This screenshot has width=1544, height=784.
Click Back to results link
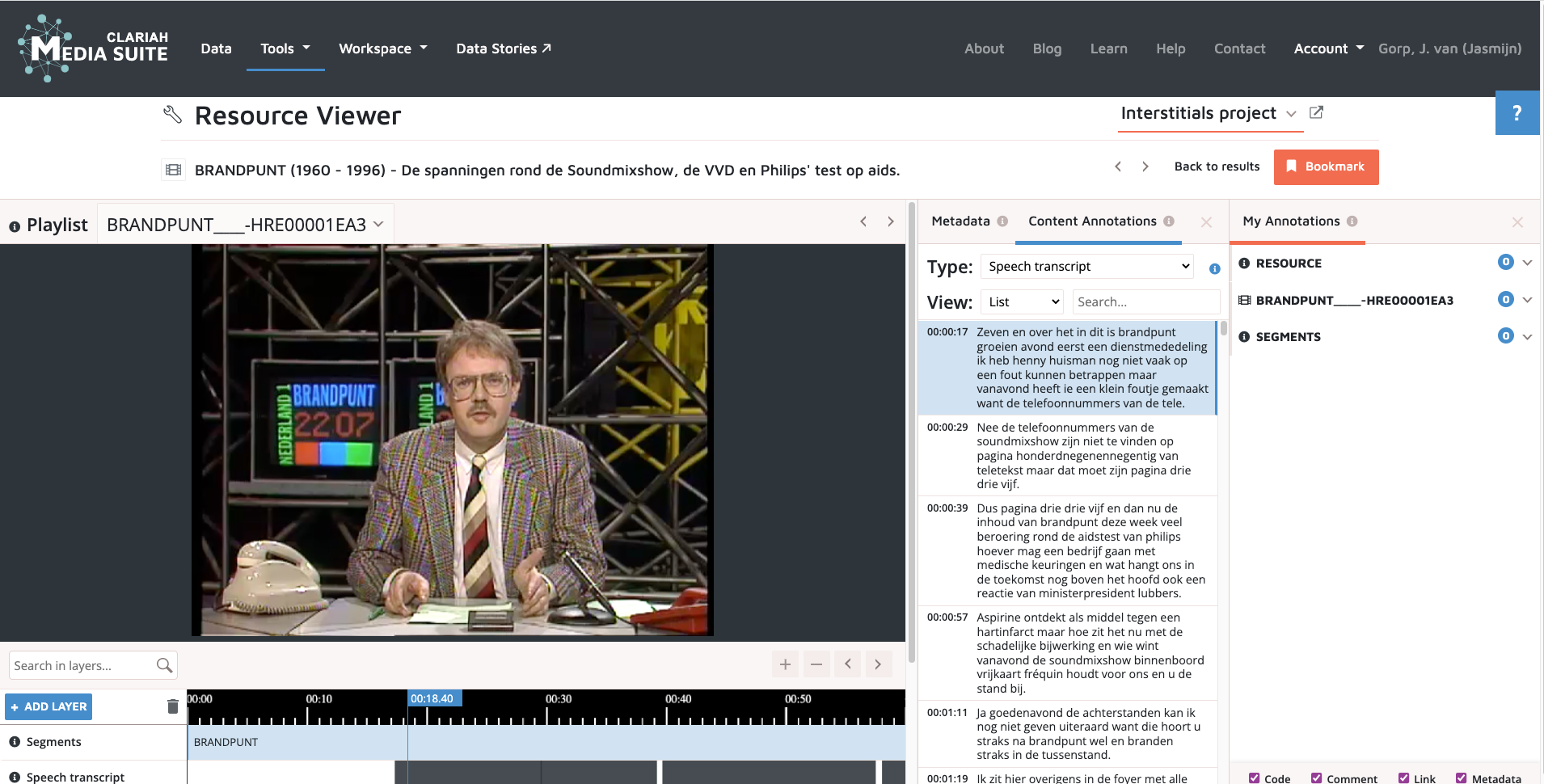click(1217, 166)
